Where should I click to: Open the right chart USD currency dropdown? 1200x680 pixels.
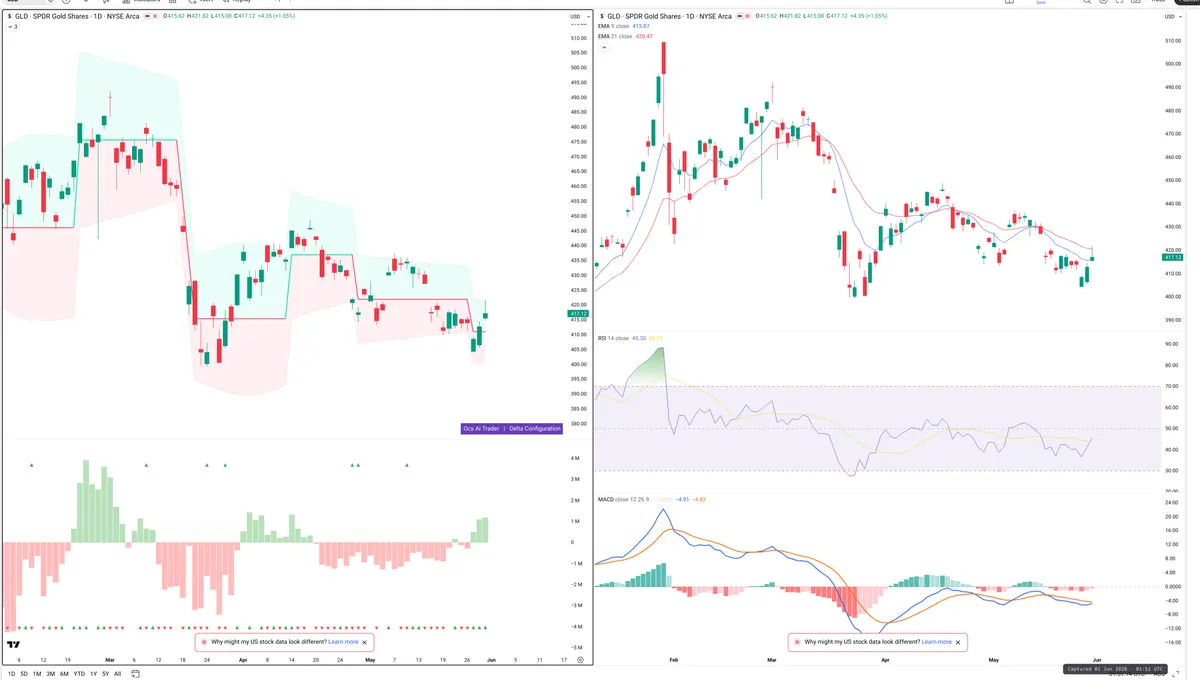tap(1171, 17)
